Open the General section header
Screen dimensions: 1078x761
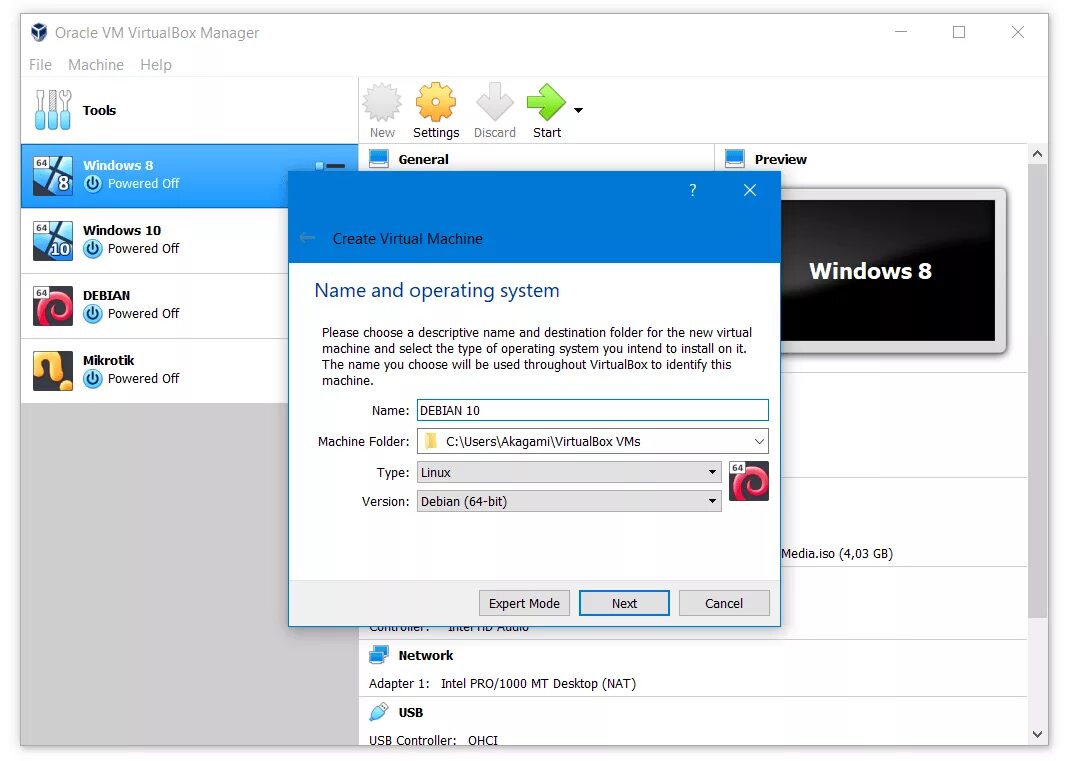tap(424, 159)
